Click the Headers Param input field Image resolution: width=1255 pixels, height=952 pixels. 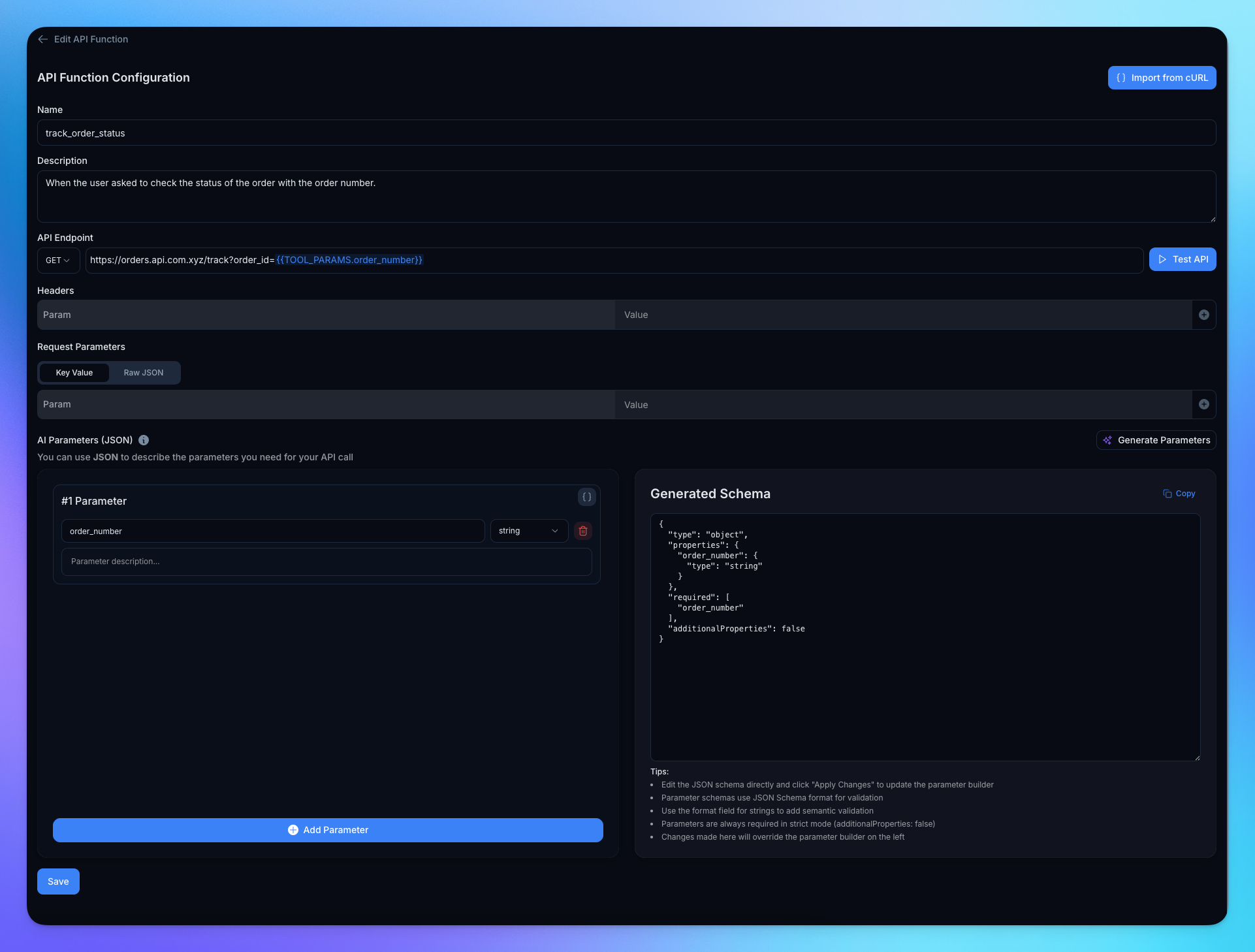[326, 315]
